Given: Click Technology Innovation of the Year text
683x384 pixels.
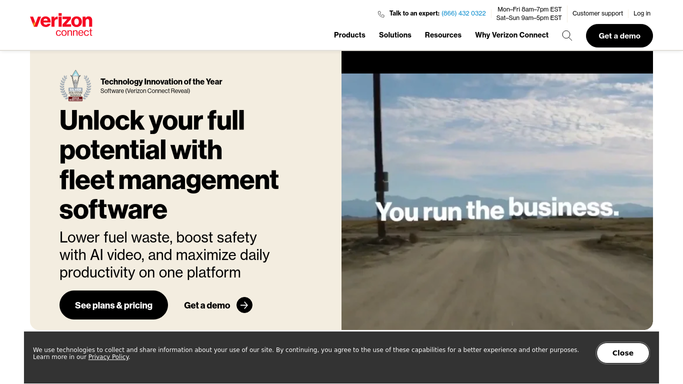Looking at the screenshot, I should pyautogui.click(x=161, y=81).
